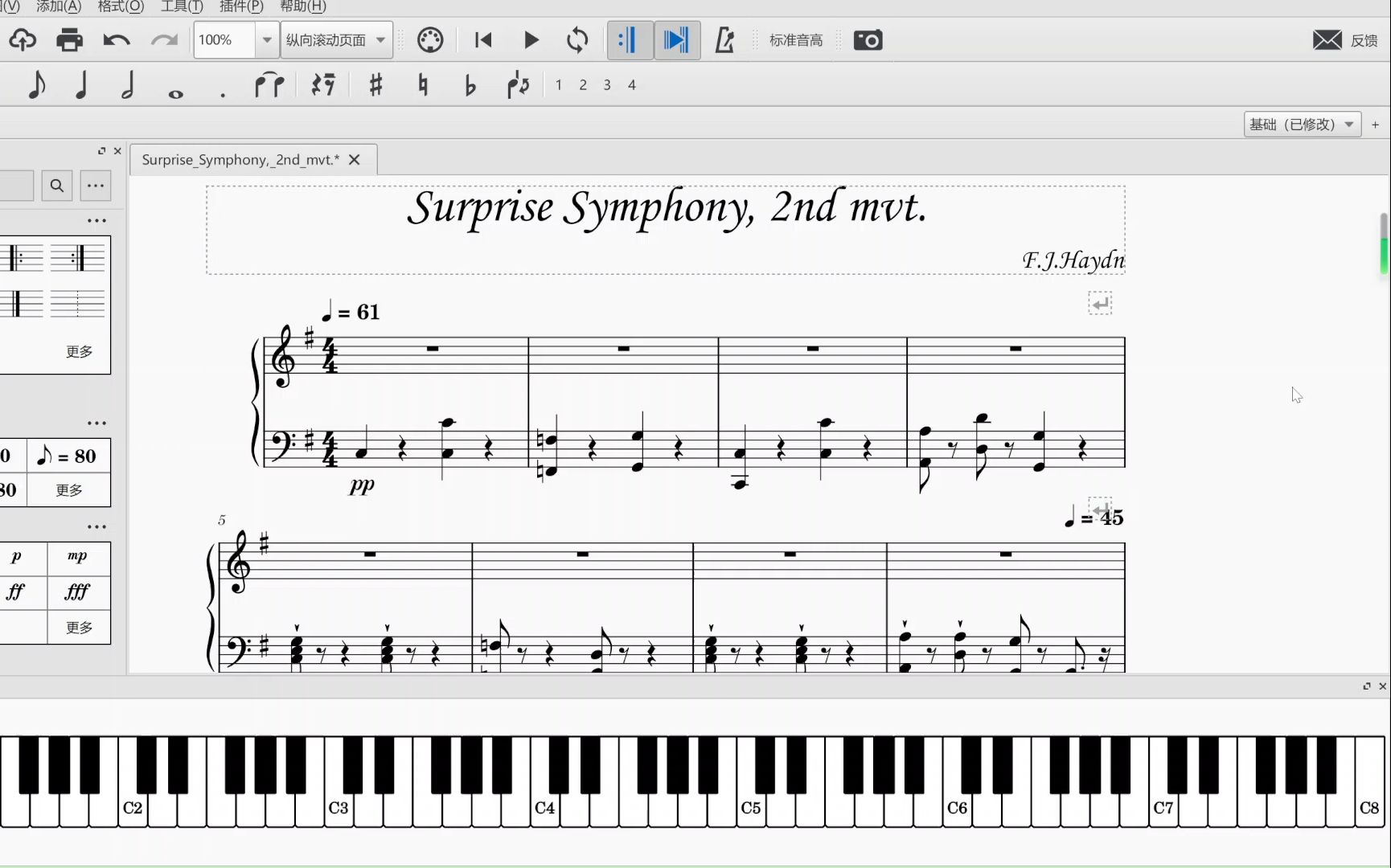Open the 插件(P) menu
The height and width of the screenshot is (868, 1391).
241,6
